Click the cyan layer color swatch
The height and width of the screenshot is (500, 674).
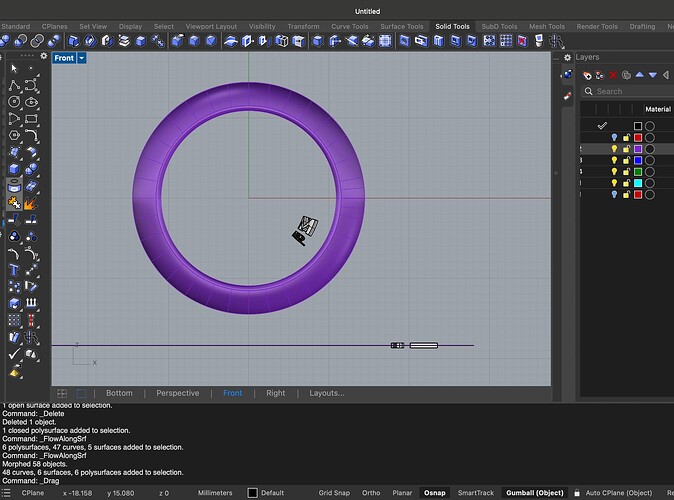coord(638,183)
